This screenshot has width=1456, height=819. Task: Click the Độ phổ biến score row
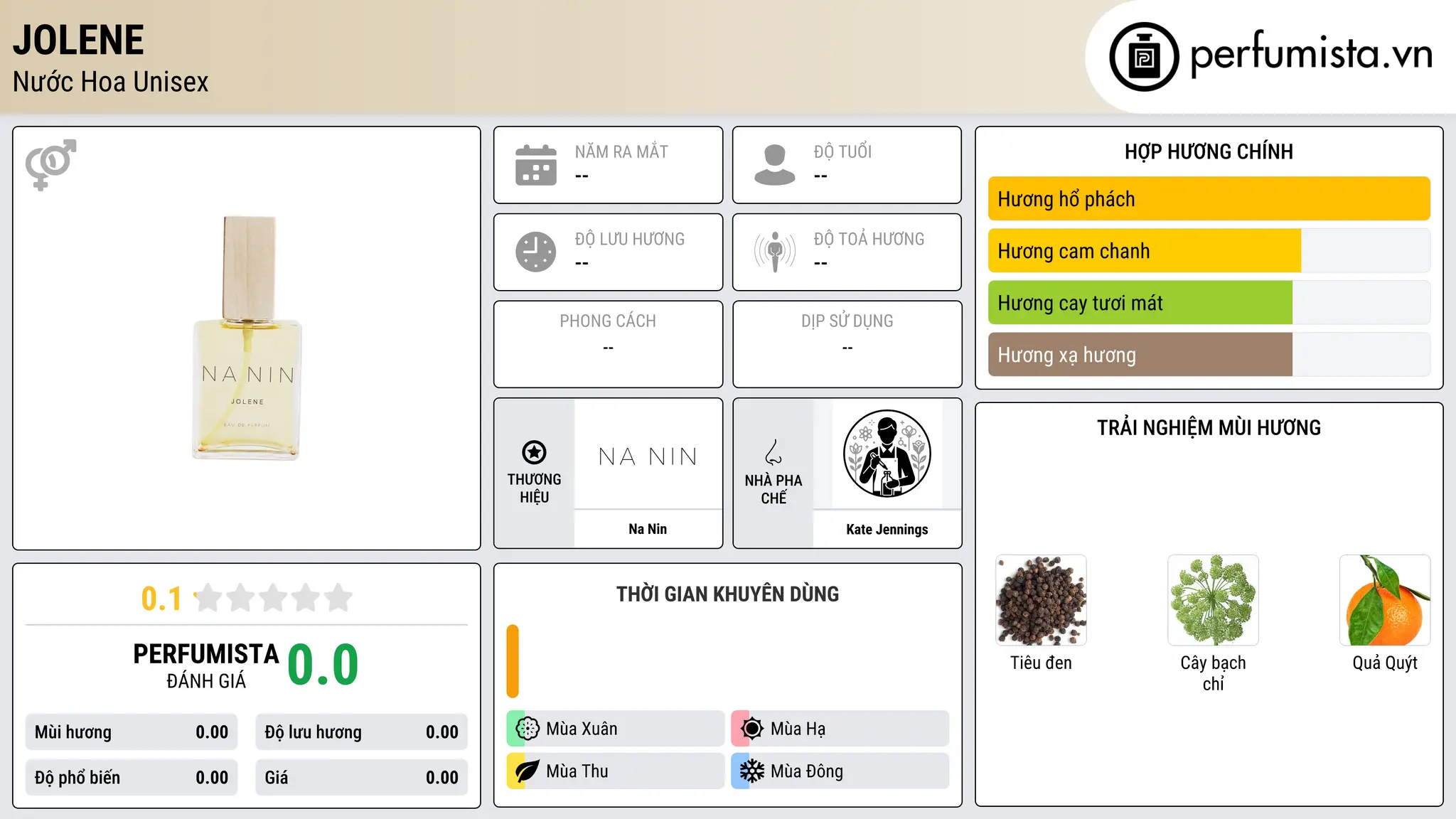click(x=132, y=778)
